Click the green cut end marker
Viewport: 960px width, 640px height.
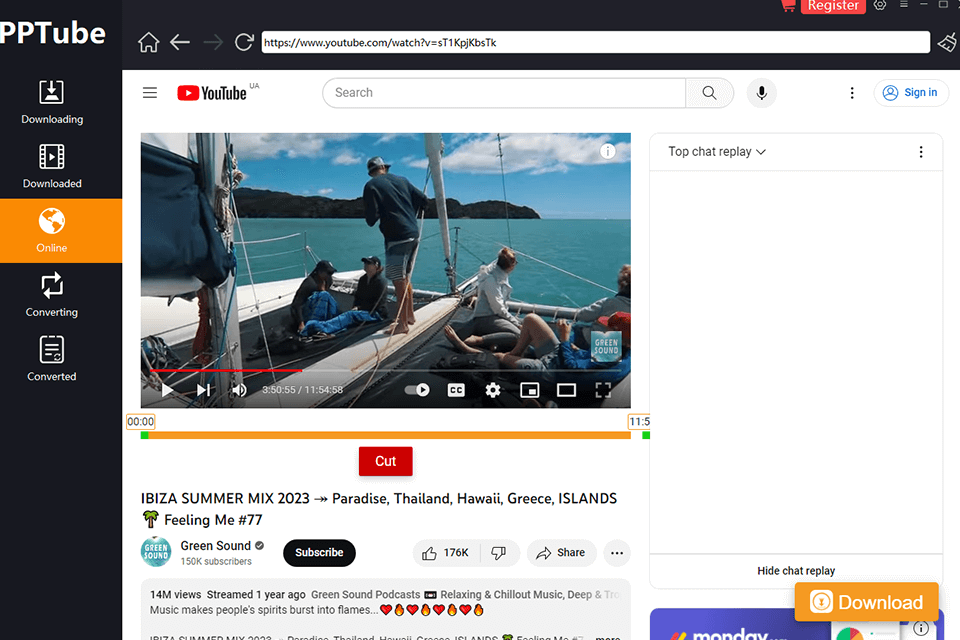(646, 435)
